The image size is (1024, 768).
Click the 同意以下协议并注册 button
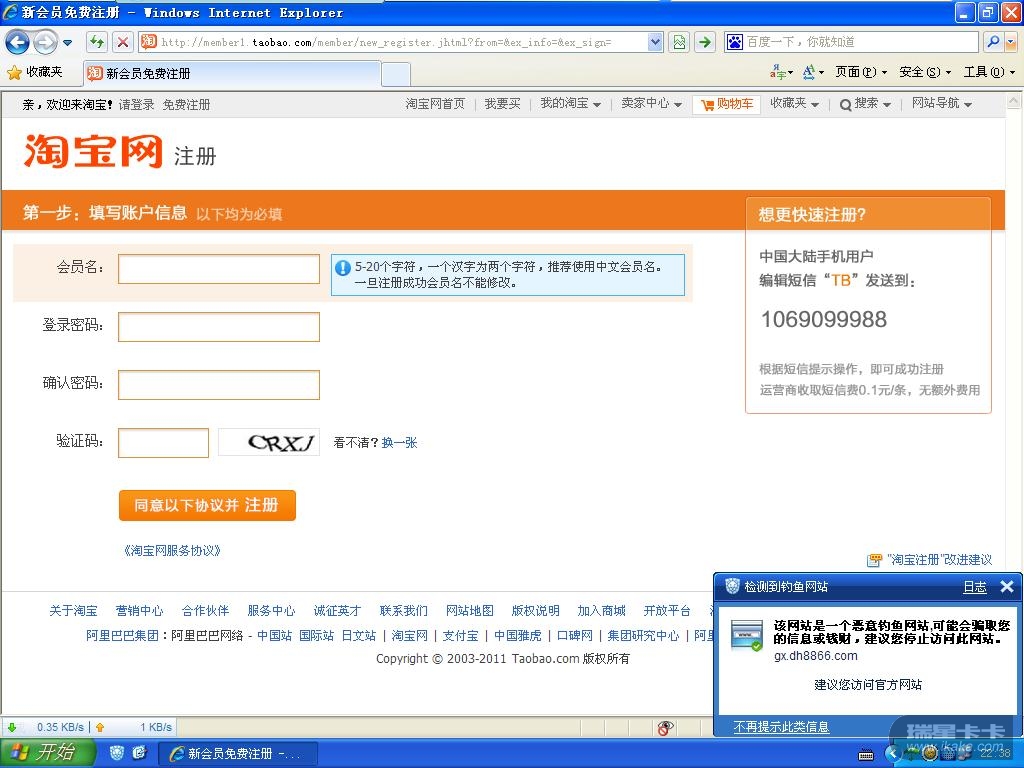click(x=207, y=505)
